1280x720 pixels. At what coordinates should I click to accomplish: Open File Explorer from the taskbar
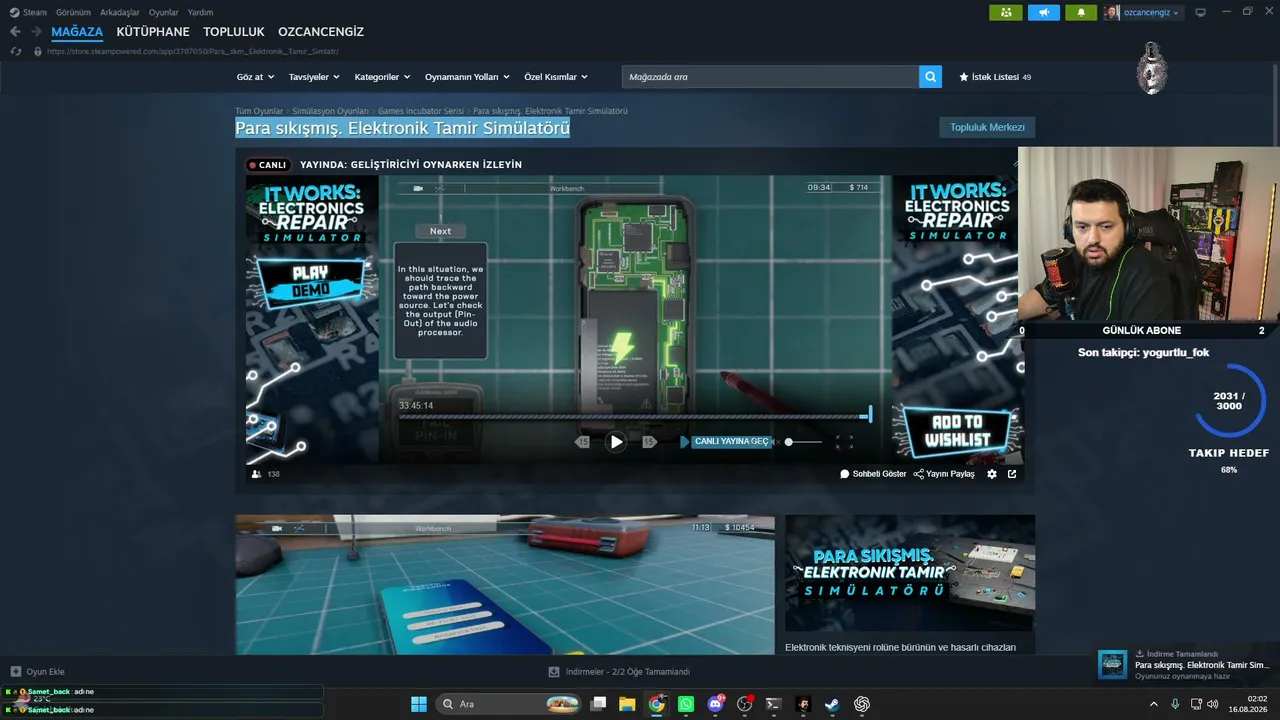(627, 704)
